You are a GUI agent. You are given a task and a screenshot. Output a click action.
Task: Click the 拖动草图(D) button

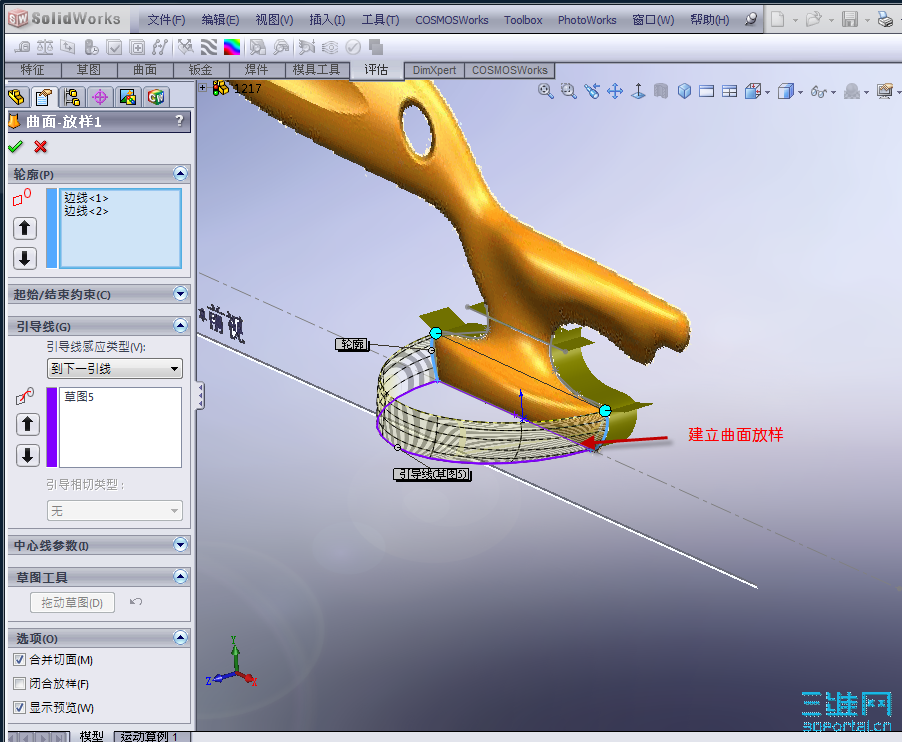(72, 602)
